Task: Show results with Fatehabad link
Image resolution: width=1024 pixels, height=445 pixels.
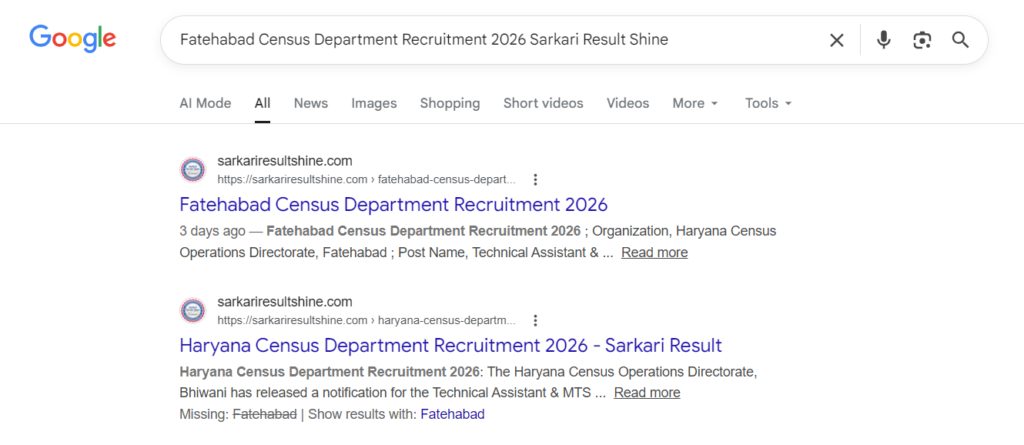Action: 452,414
